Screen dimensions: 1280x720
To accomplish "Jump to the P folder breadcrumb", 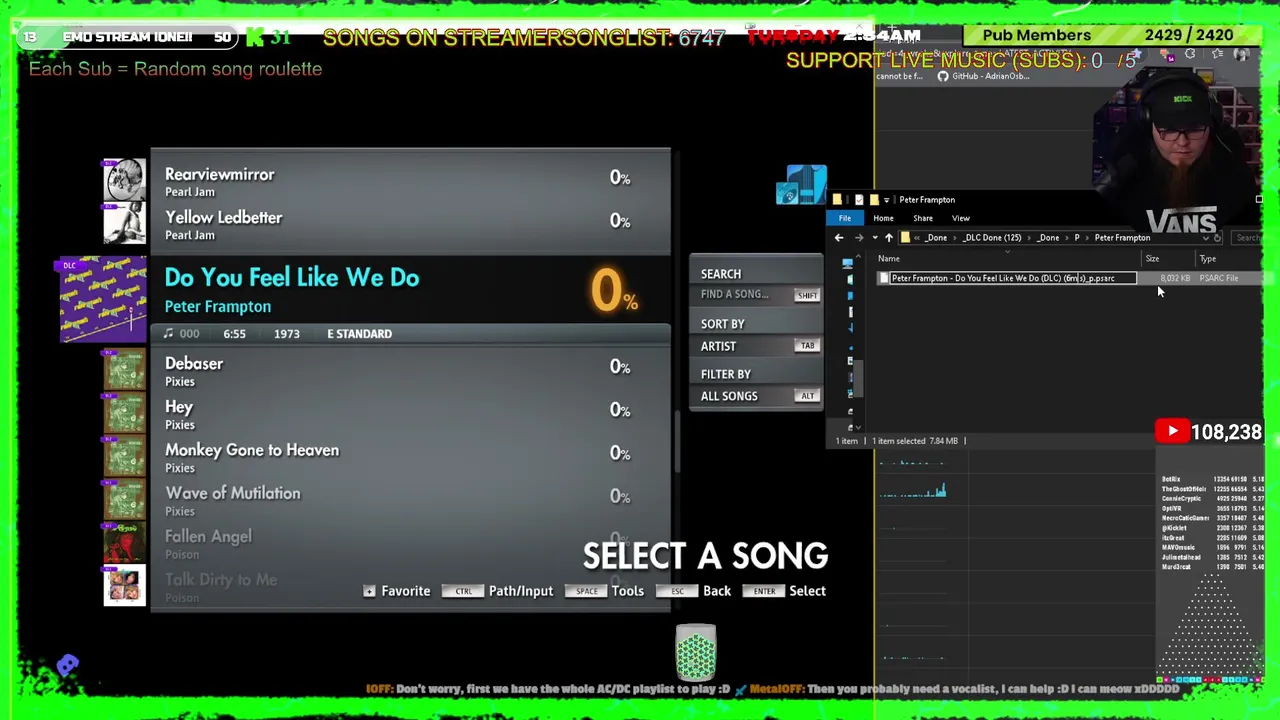I will pos(1077,238).
